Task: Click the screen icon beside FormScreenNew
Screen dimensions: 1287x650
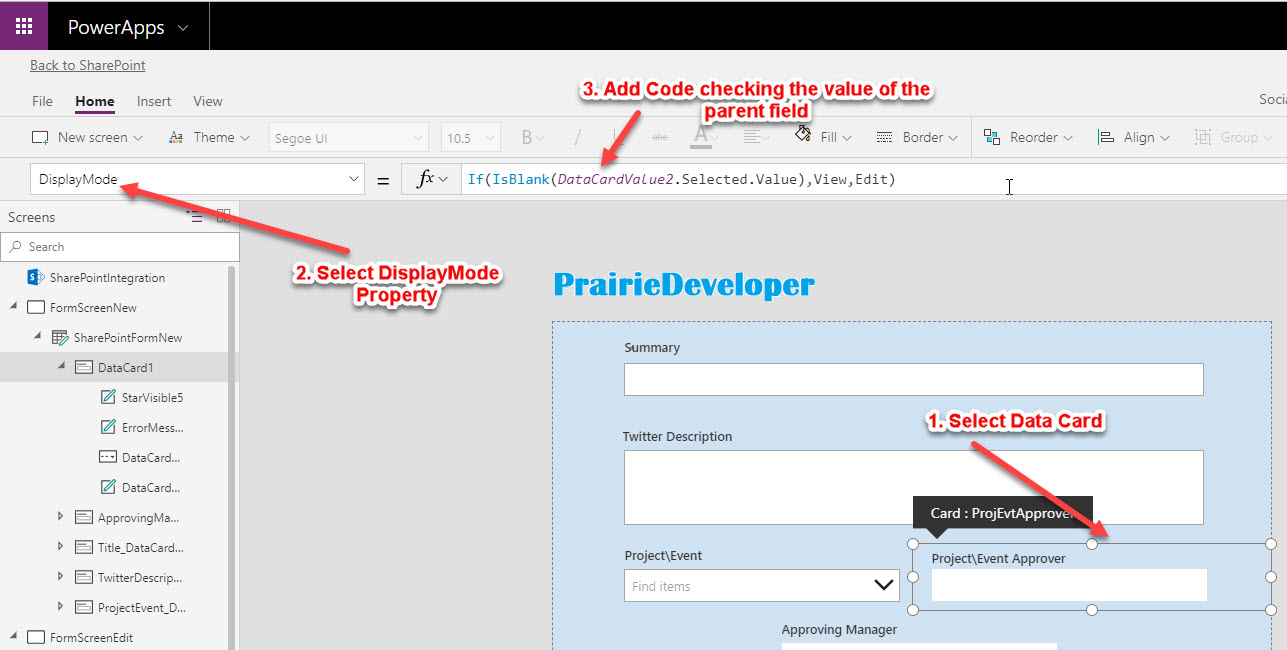Action: click(x=36, y=307)
